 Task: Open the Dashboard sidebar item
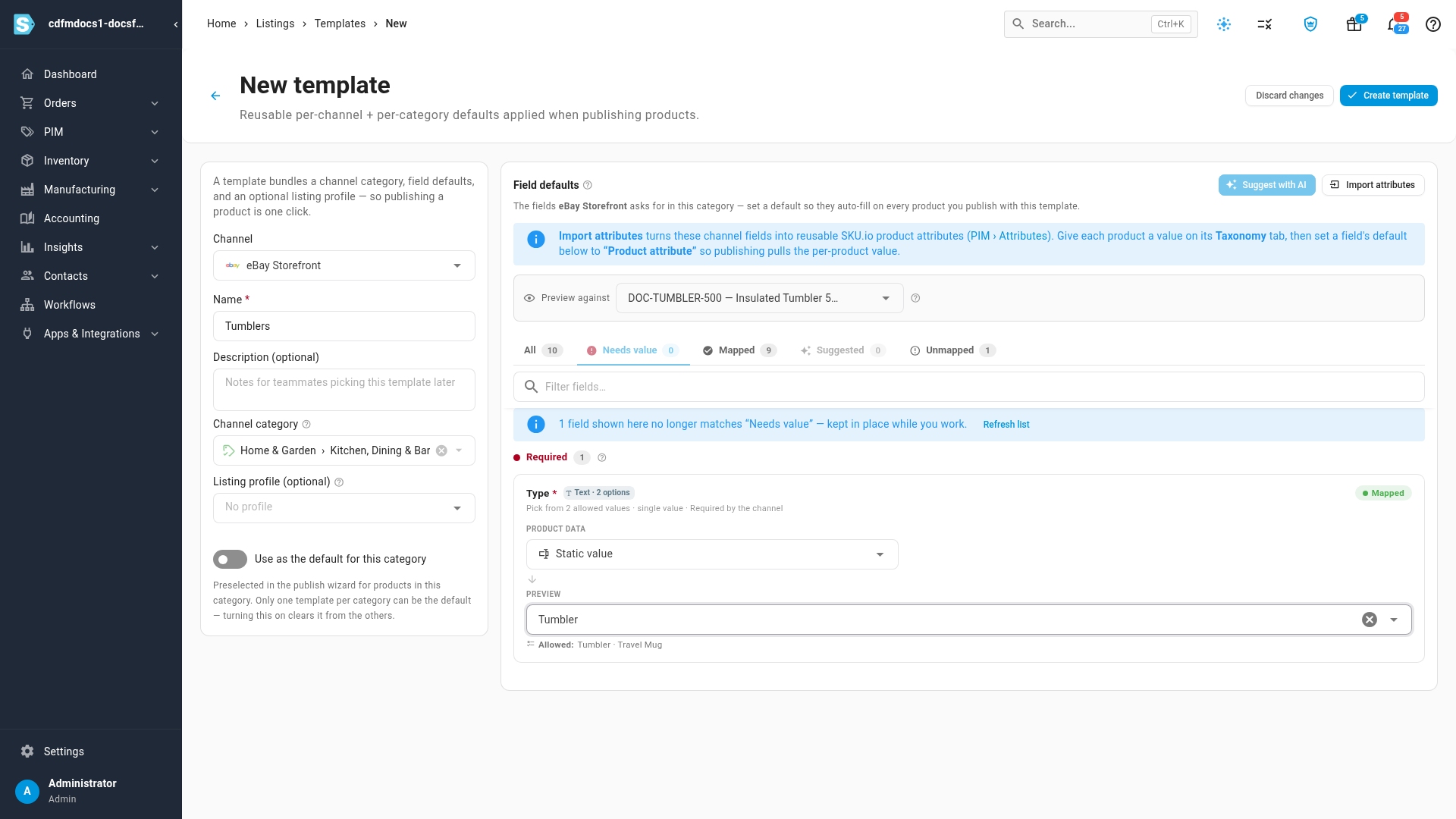pos(91,74)
